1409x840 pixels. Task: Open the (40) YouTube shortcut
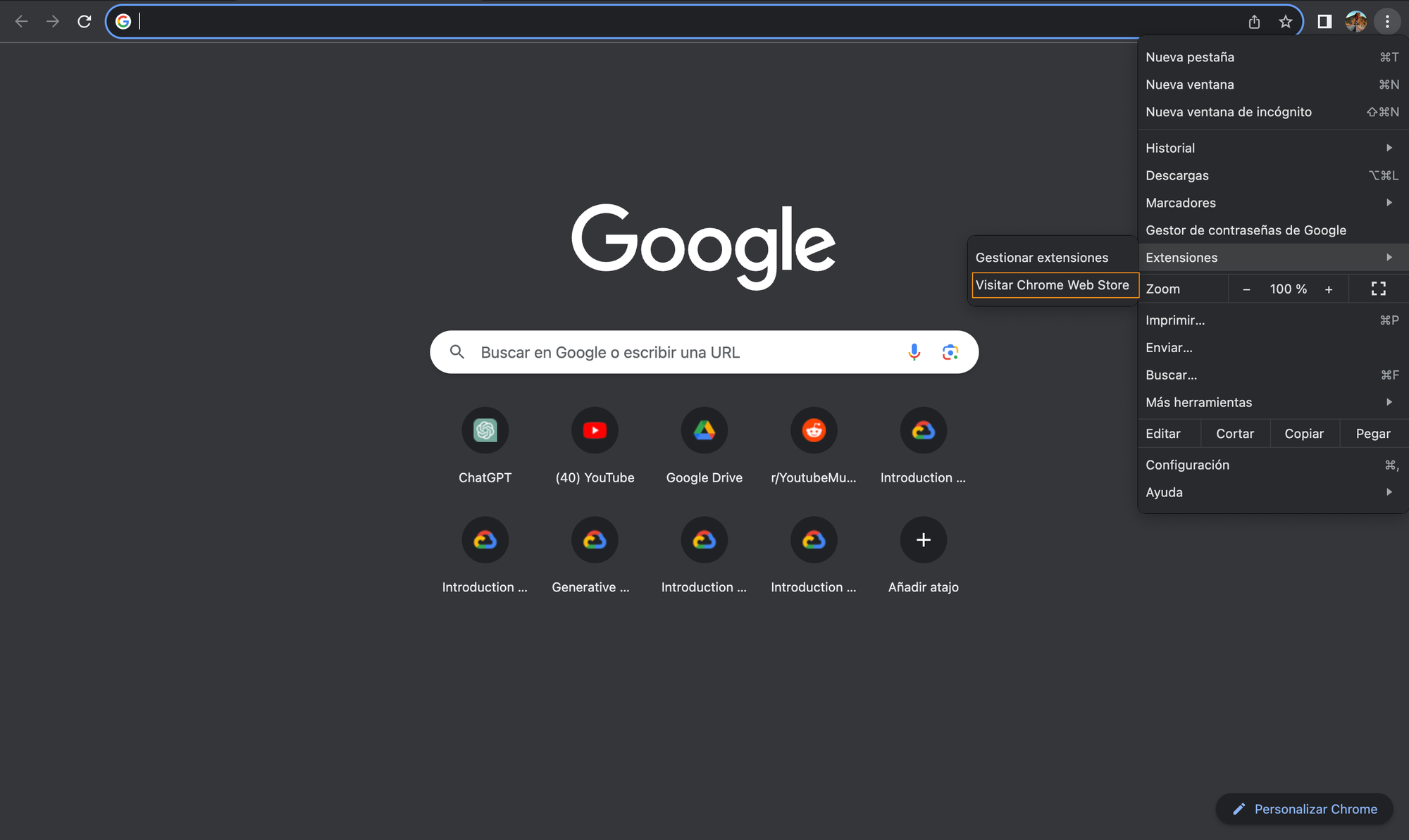[595, 446]
